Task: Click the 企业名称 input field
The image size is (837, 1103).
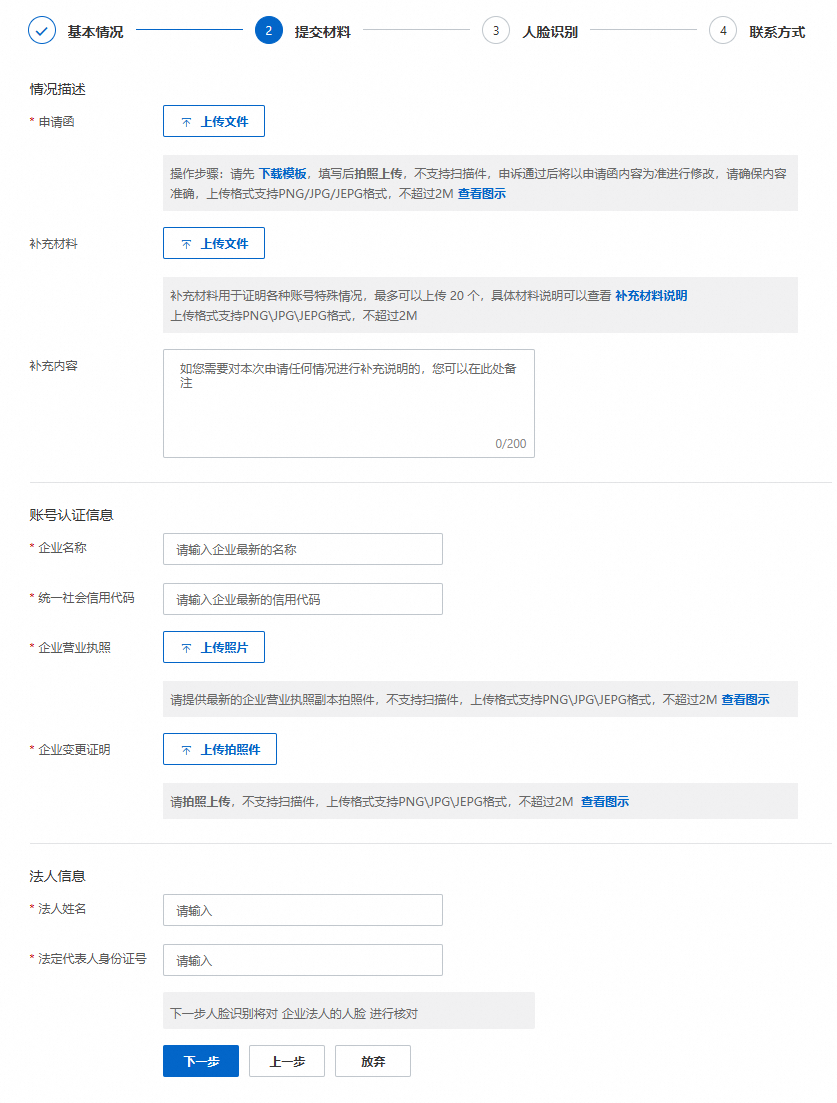Action: pyautogui.click(x=302, y=549)
